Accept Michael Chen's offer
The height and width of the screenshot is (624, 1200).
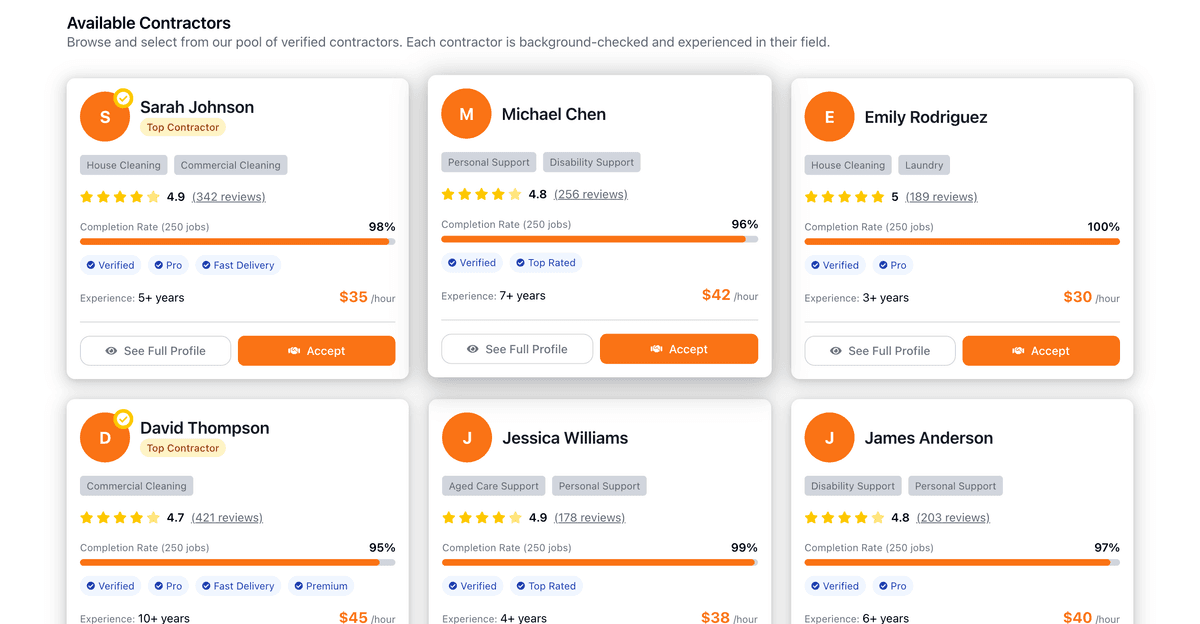click(678, 349)
